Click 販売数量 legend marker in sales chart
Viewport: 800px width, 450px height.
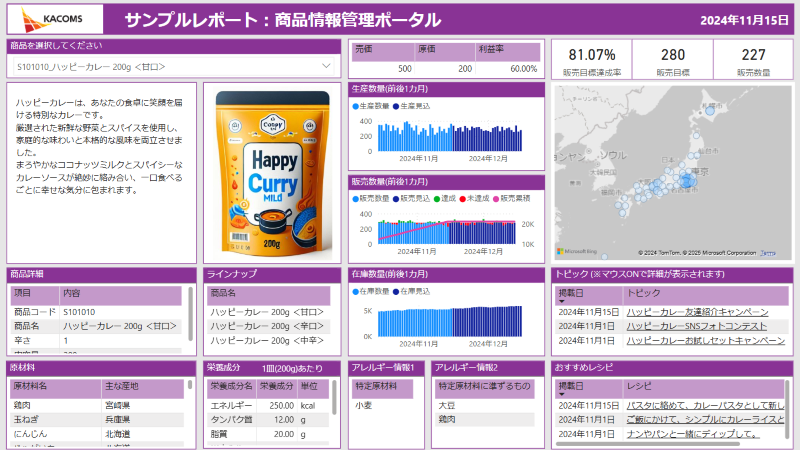coord(356,199)
